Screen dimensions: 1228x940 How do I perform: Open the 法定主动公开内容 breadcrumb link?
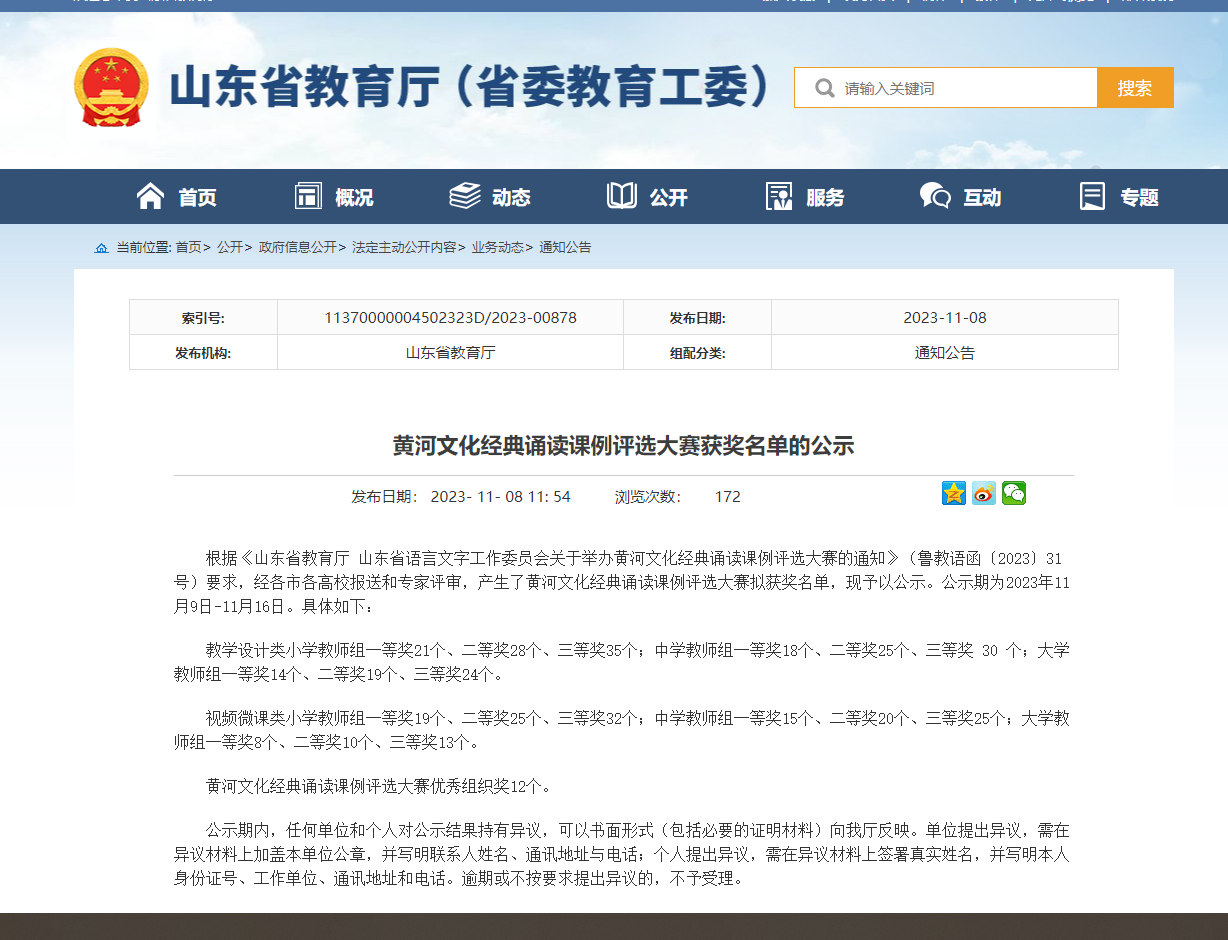pyautogui.click(x=403, y=247)
